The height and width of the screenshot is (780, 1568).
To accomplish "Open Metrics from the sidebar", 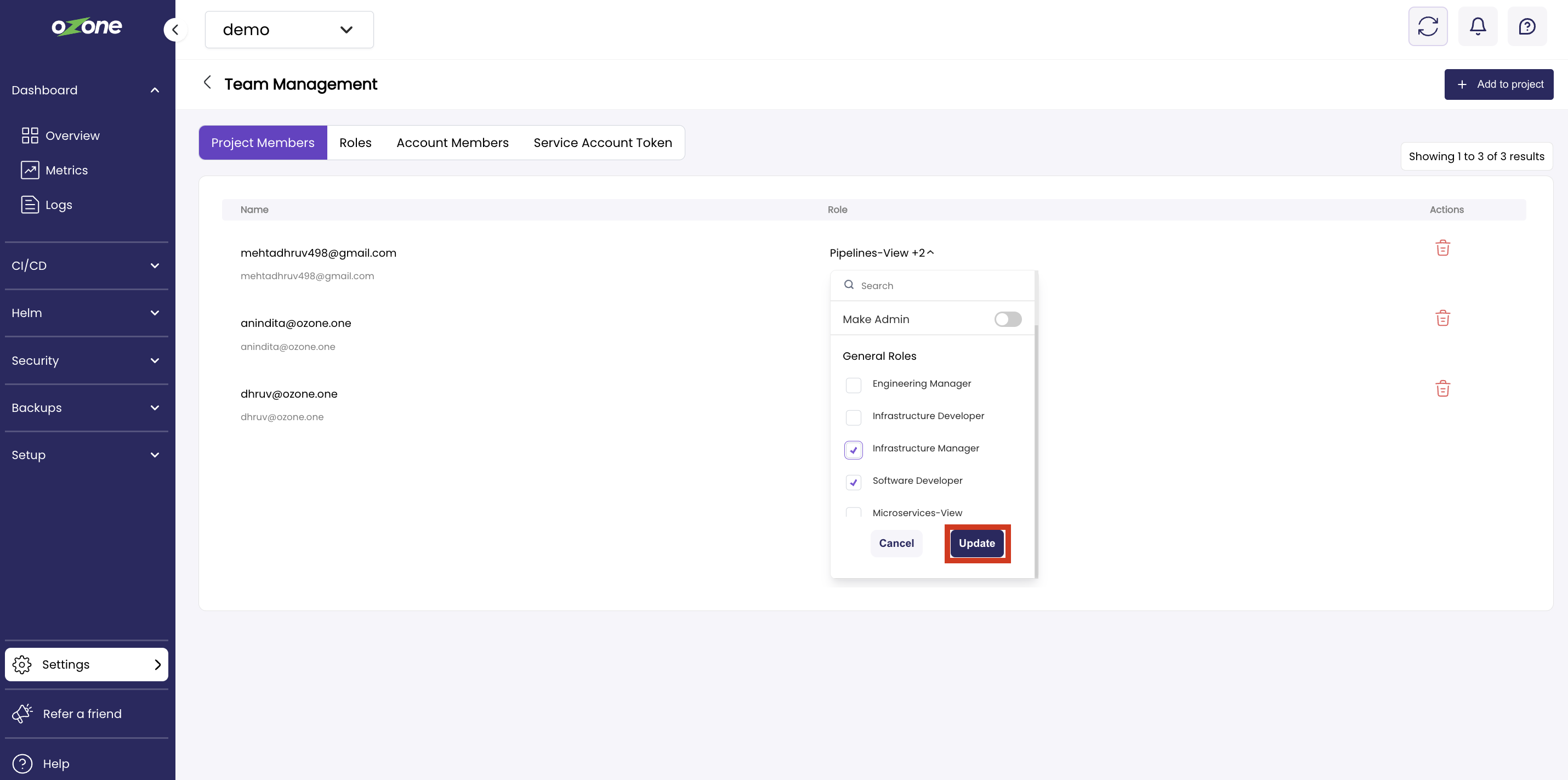I will (x=66, y=170).
